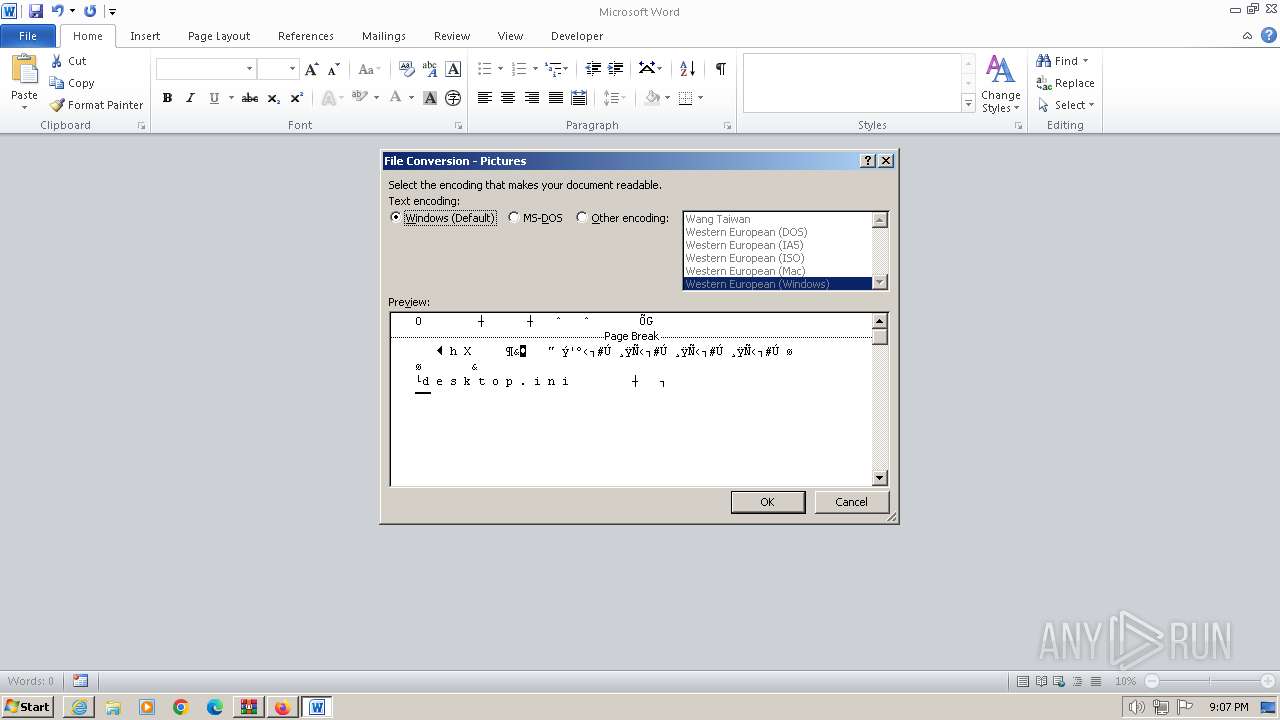Click preview pane scrollbar down arrow
The height and width of the screenshot is (720, 1280).
[880, 478]
